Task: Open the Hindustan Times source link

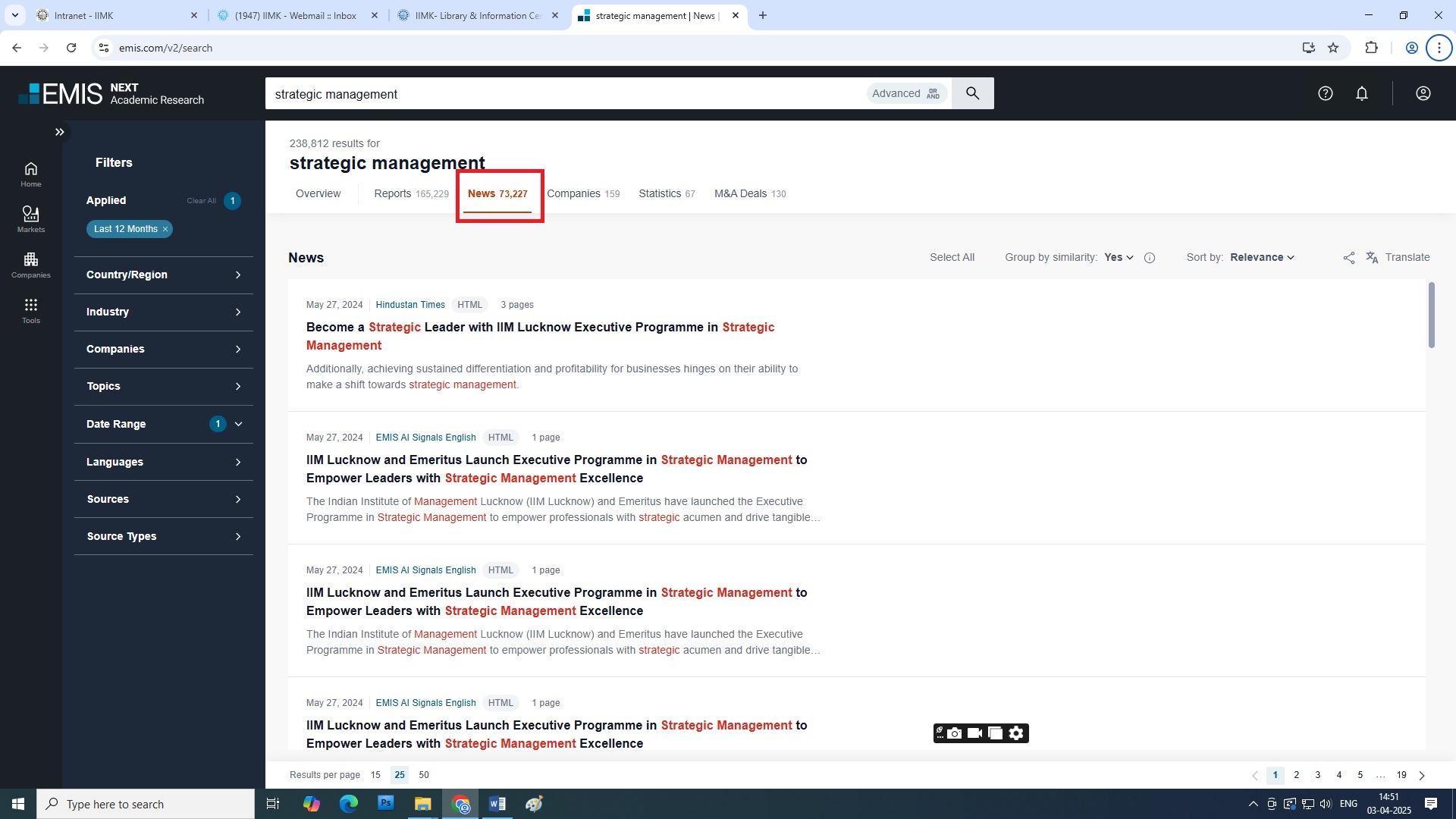Action: (410, 305)
